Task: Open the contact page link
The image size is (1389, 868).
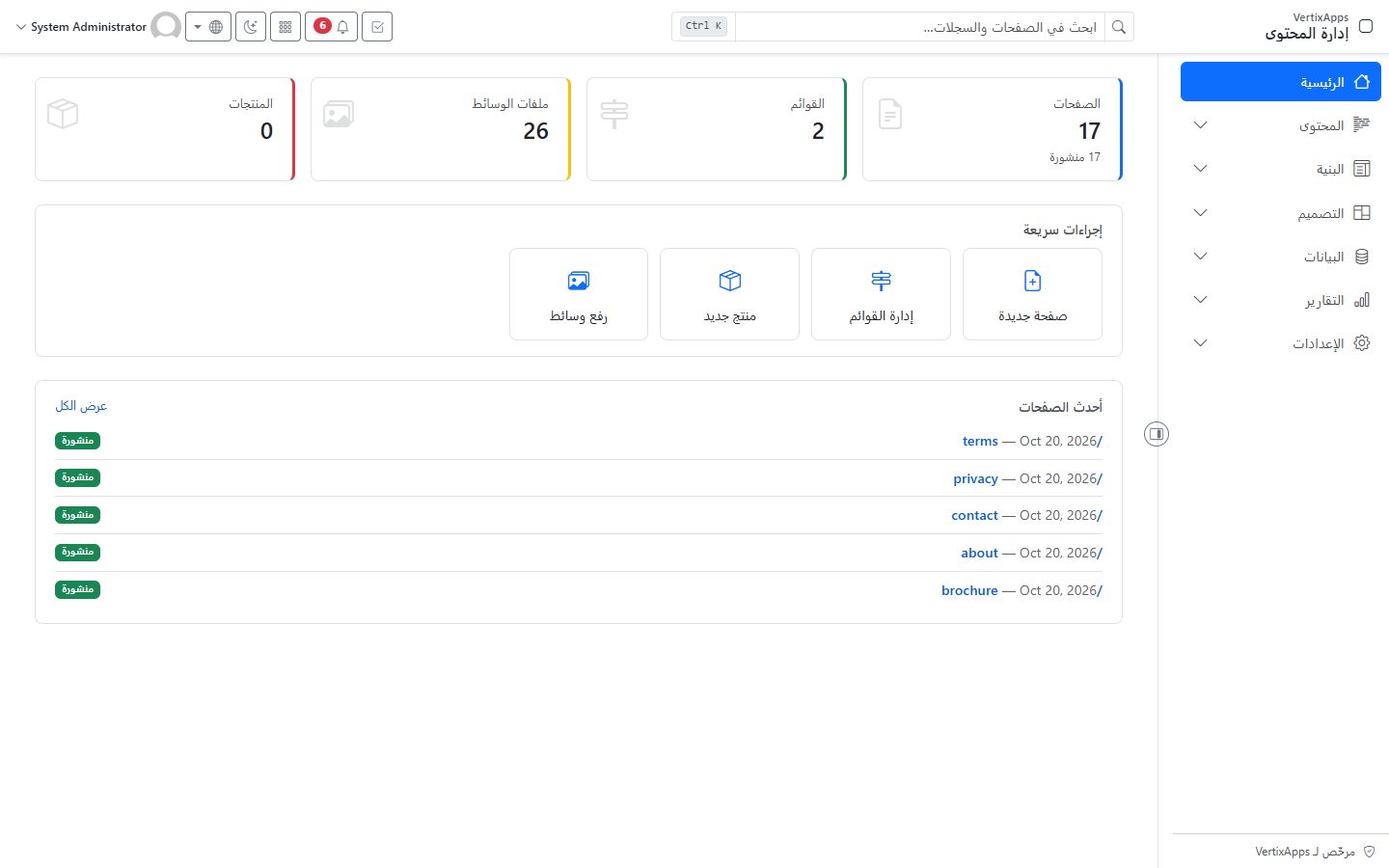Action: (975, 515)
